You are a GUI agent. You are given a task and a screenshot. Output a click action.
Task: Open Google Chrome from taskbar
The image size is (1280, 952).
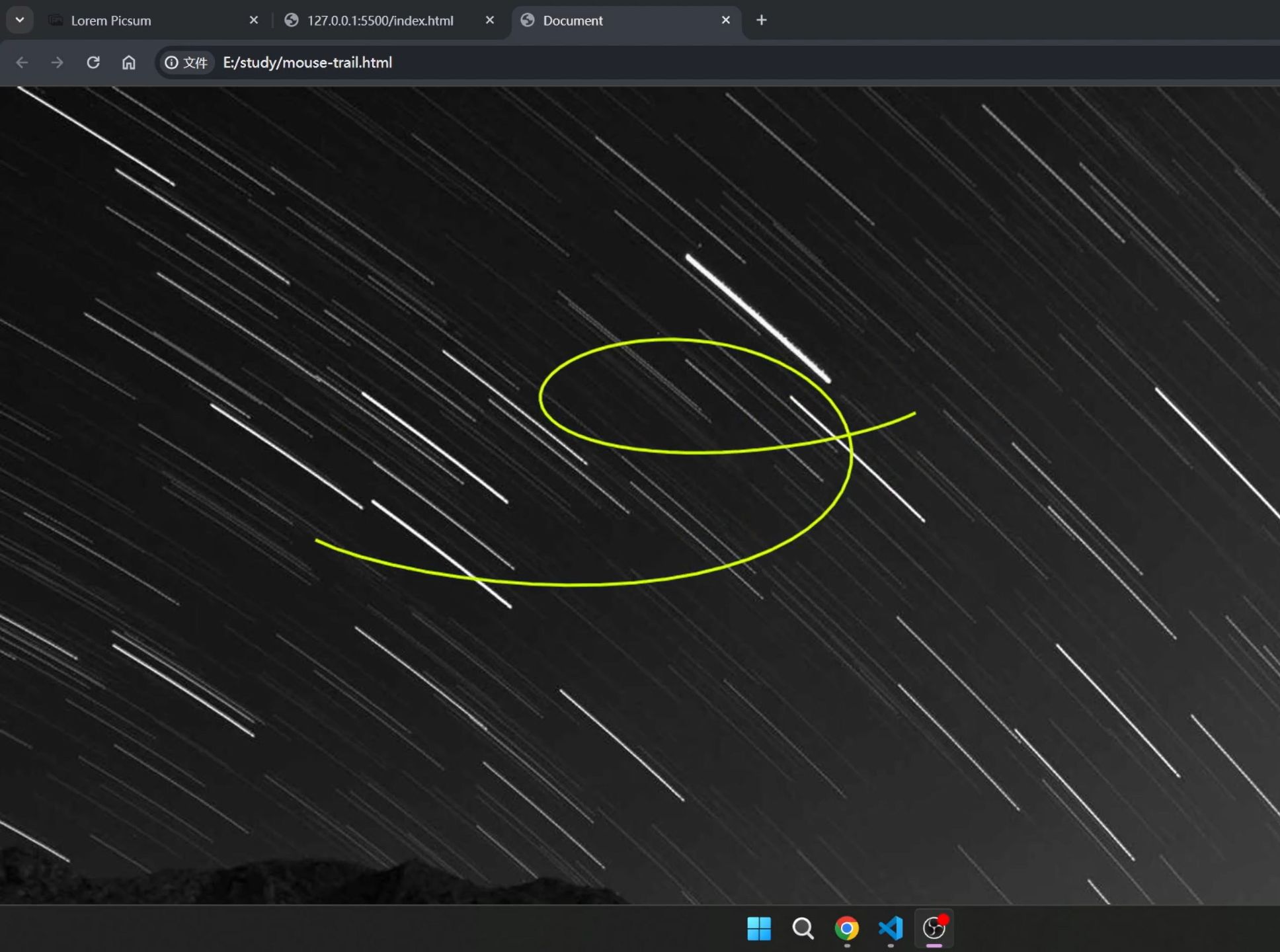(x=846, y=928)
